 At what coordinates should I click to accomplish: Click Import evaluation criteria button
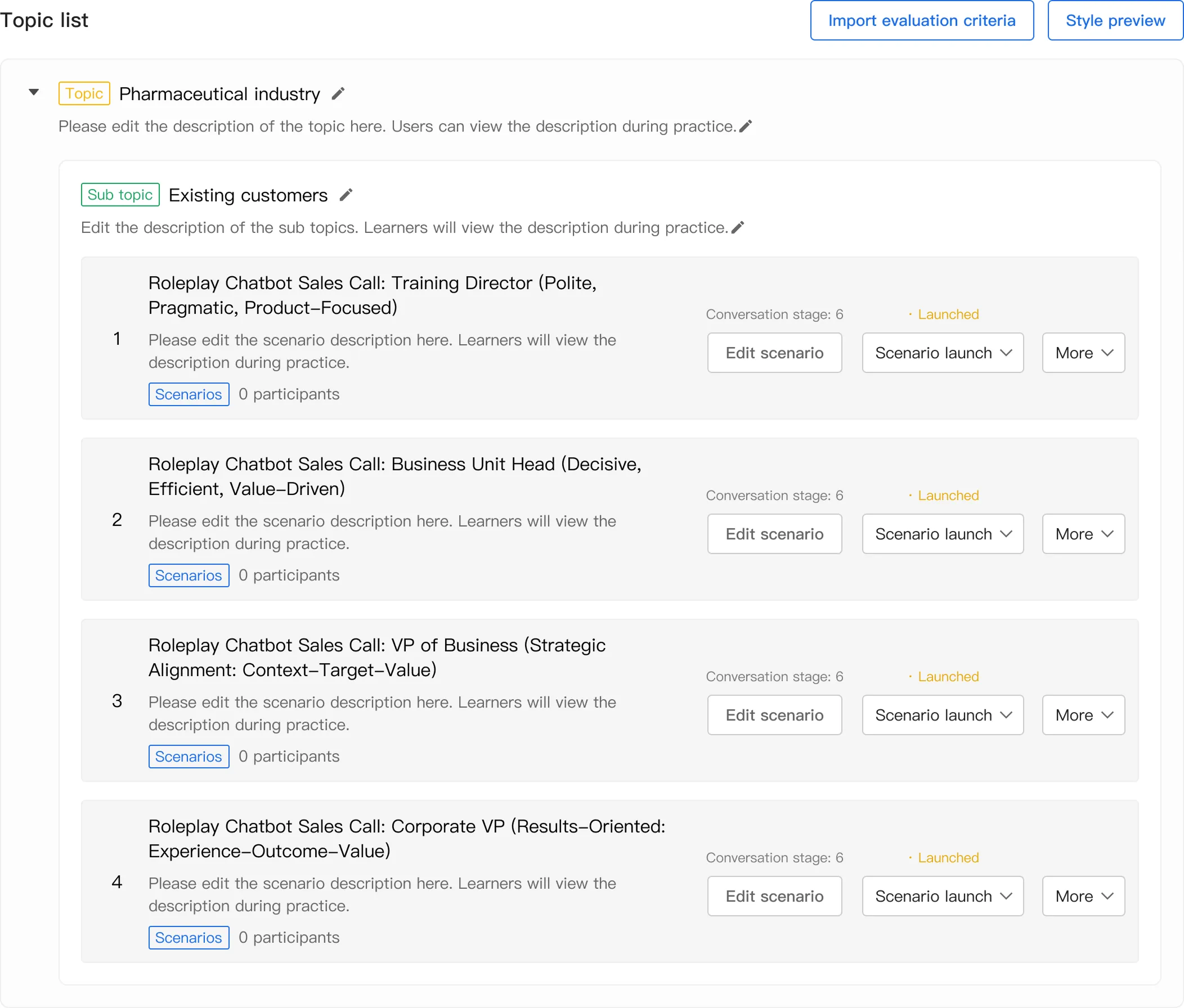point(921,21)
